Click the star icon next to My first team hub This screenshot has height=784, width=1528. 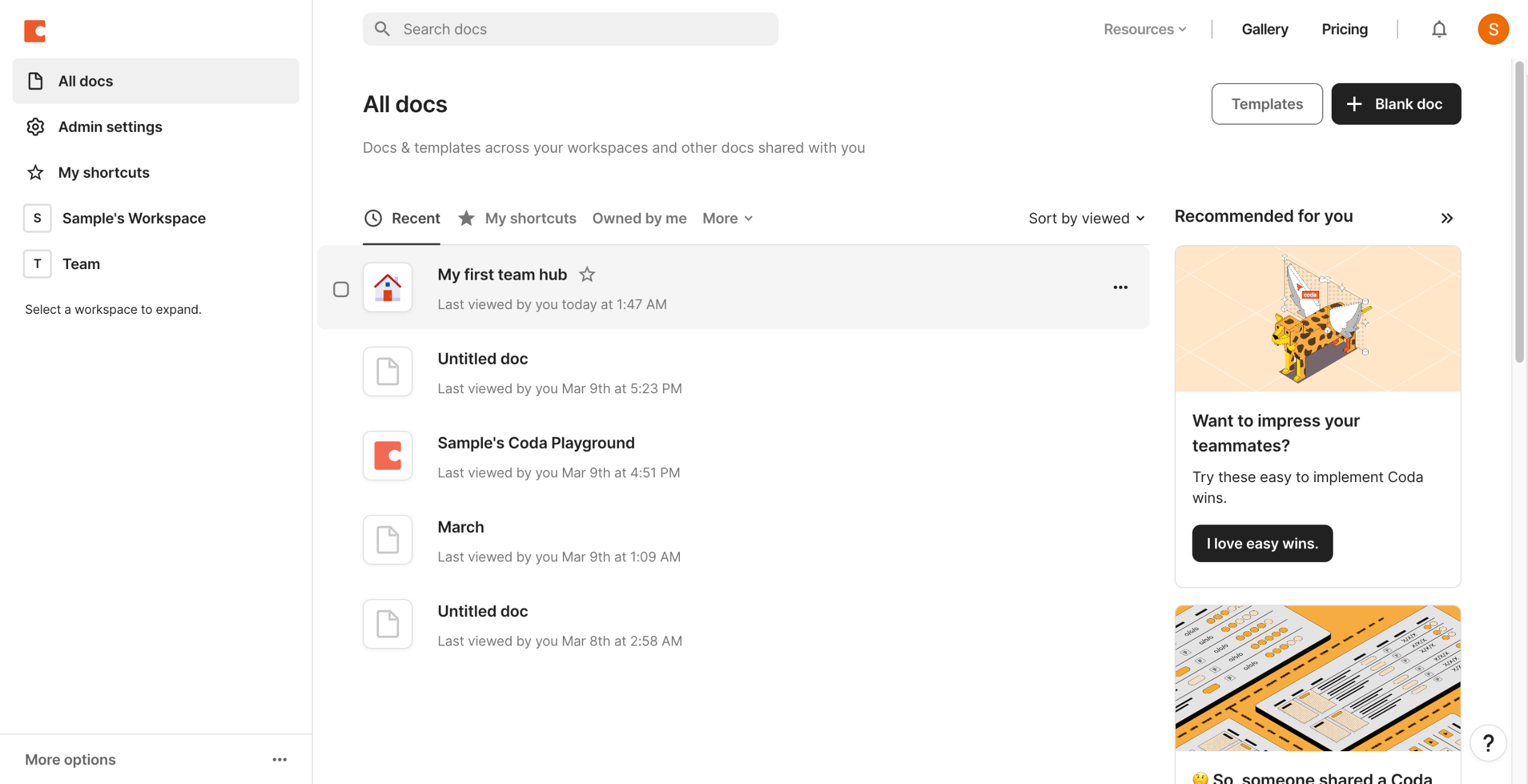point(587,274)
